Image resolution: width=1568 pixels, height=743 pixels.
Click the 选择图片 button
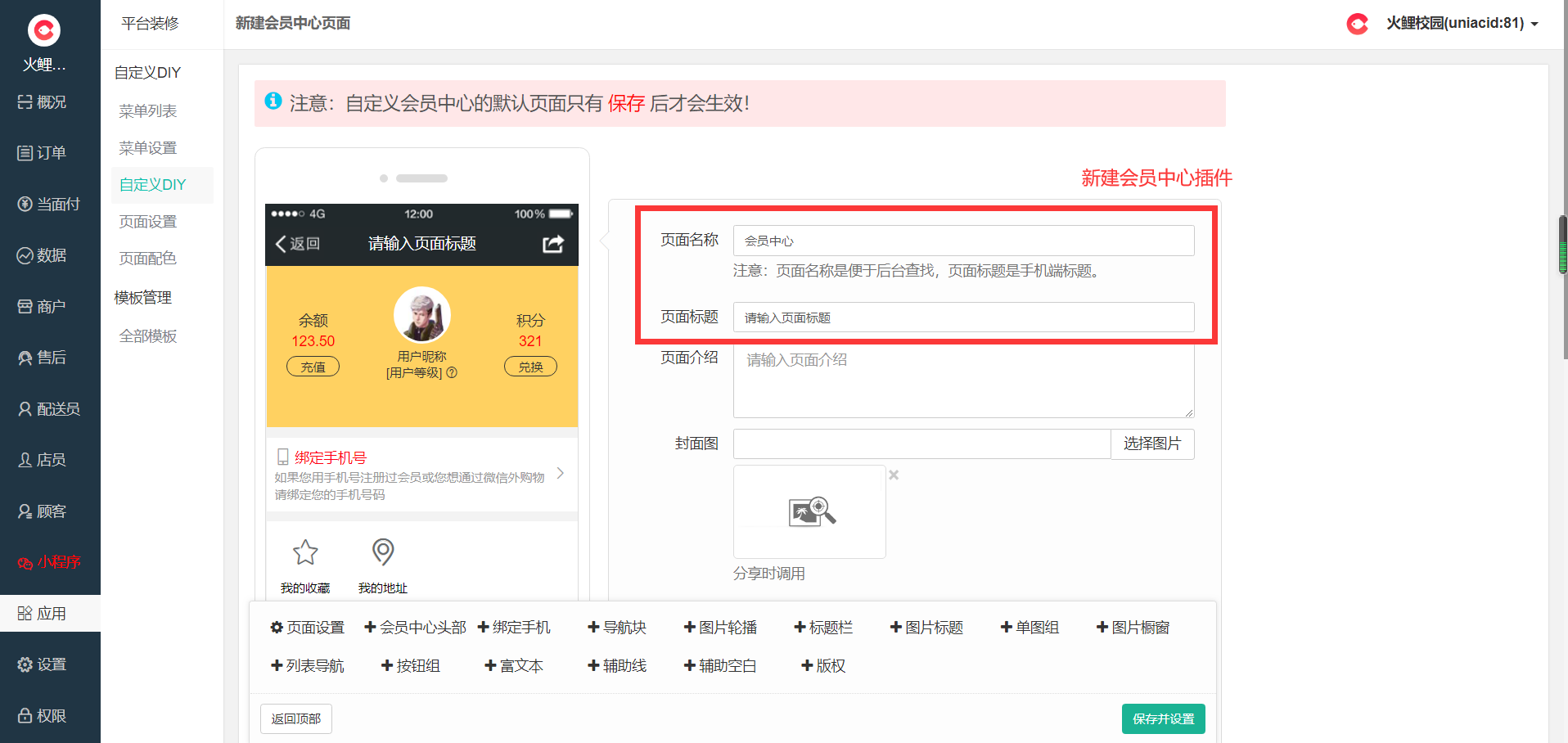(1152, 444)
